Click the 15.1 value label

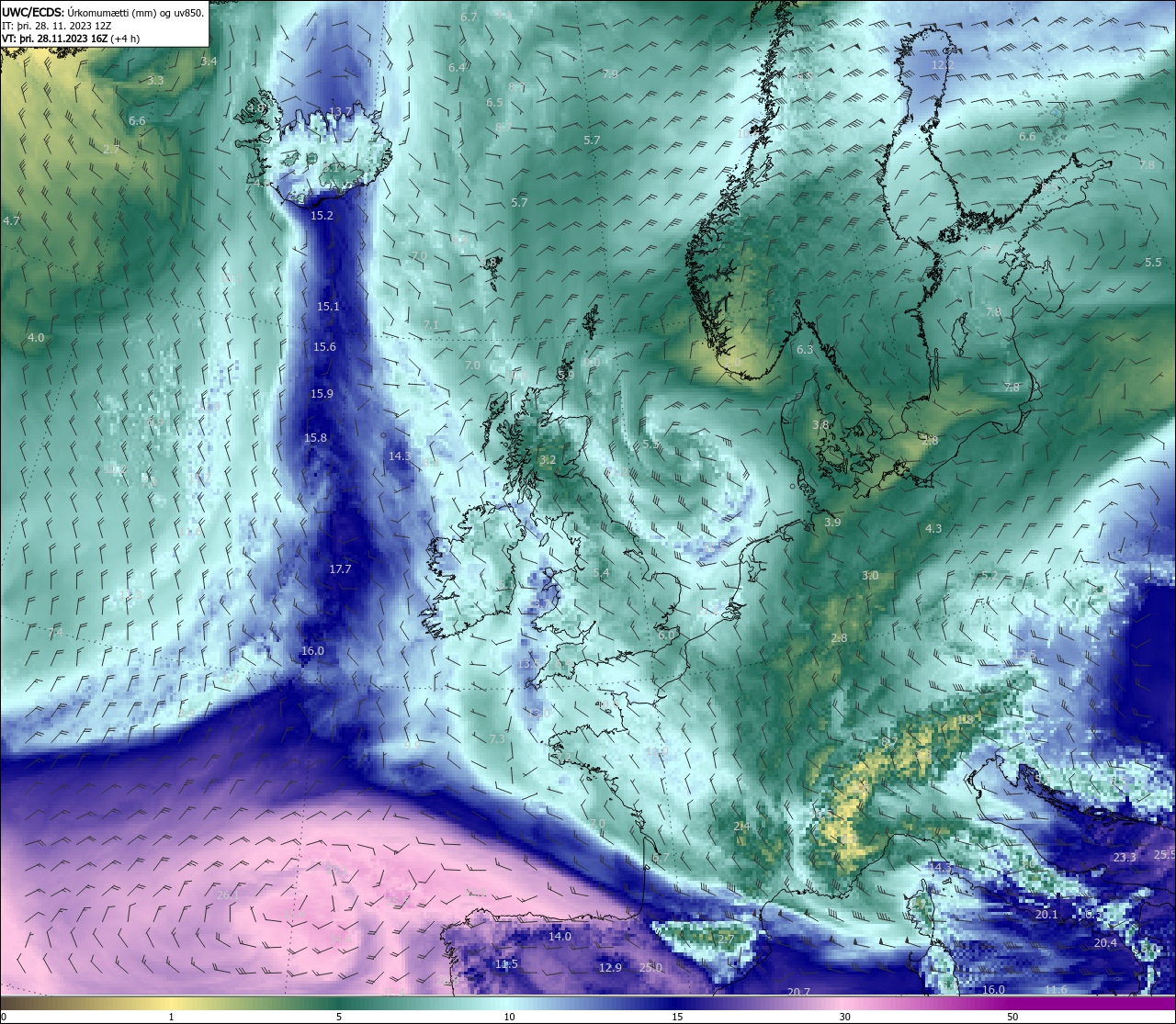click(x=328, y=307)
